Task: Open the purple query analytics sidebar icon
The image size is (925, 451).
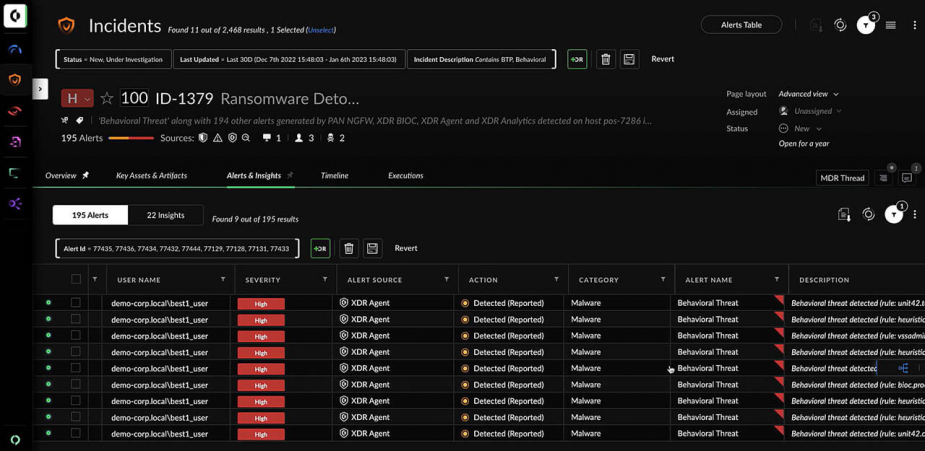Action: pos(15,204)
